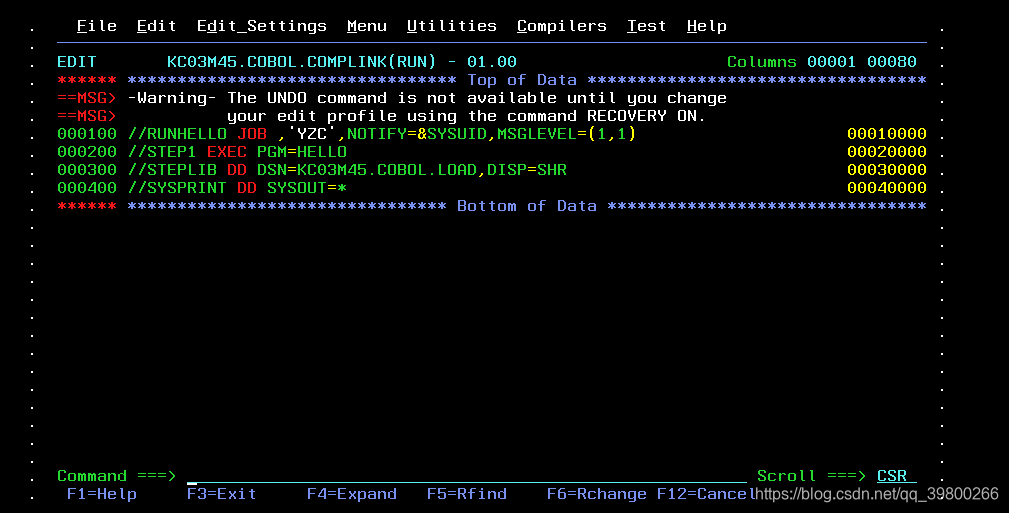Open the Edit_Settings menu

(261, 26)
